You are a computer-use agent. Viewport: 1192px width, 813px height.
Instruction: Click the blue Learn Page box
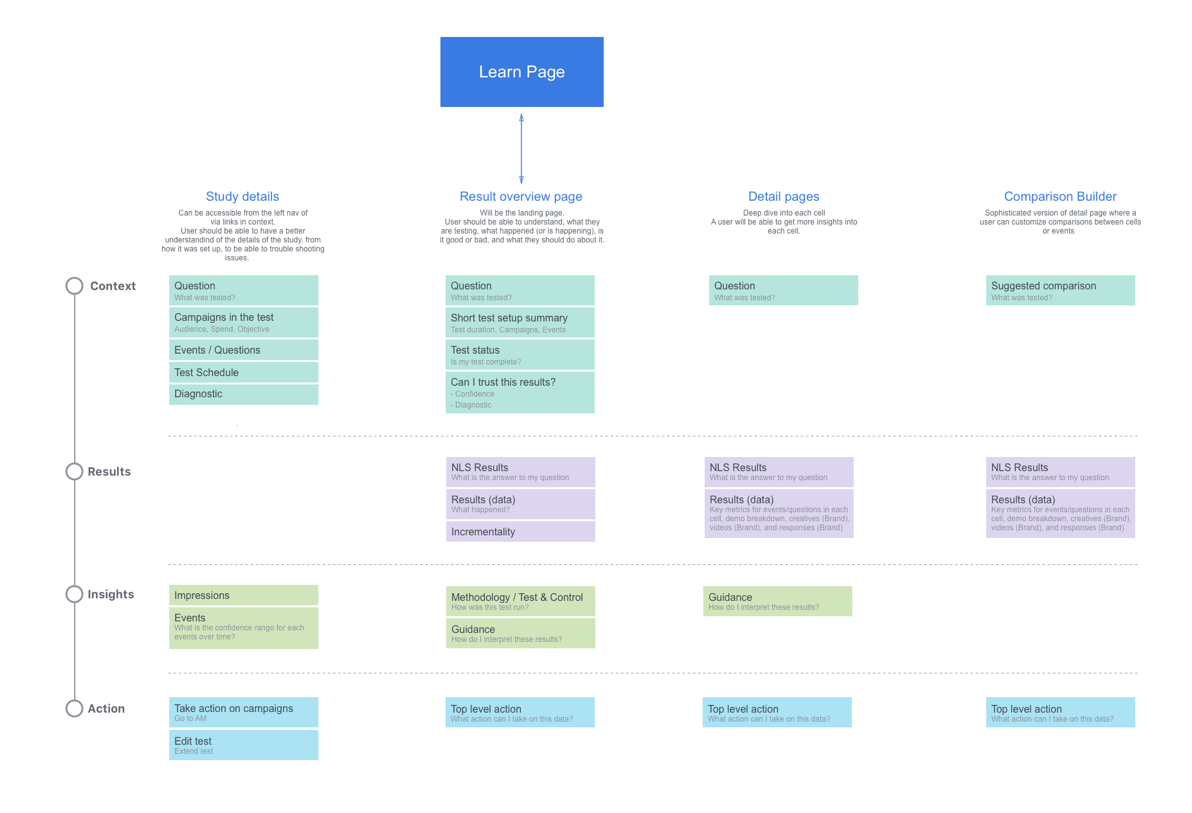click(x=521, y=71)
